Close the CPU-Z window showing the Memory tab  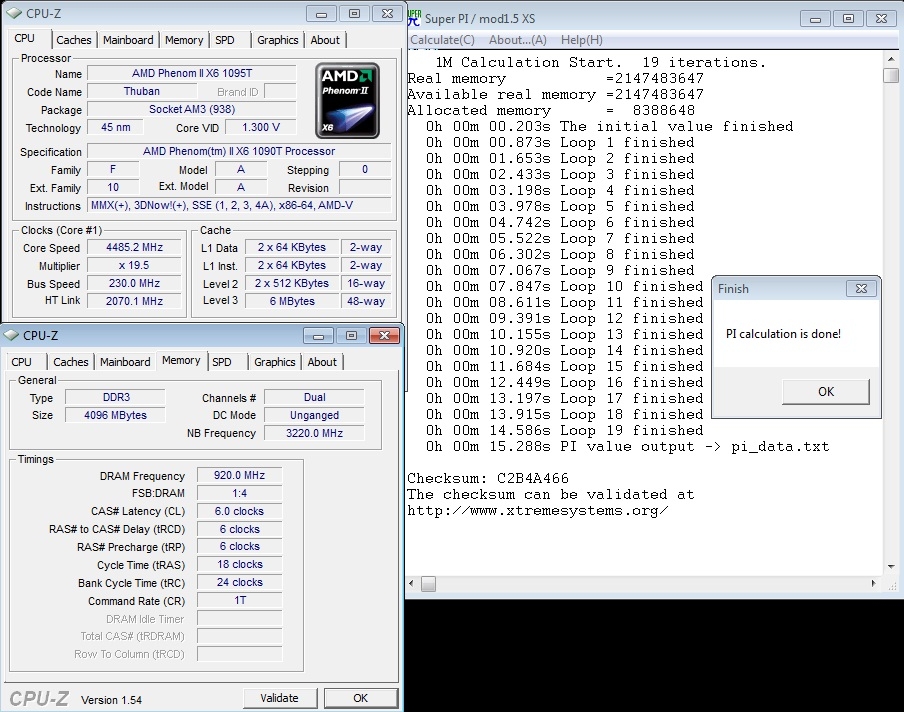[x=383, y=335]
